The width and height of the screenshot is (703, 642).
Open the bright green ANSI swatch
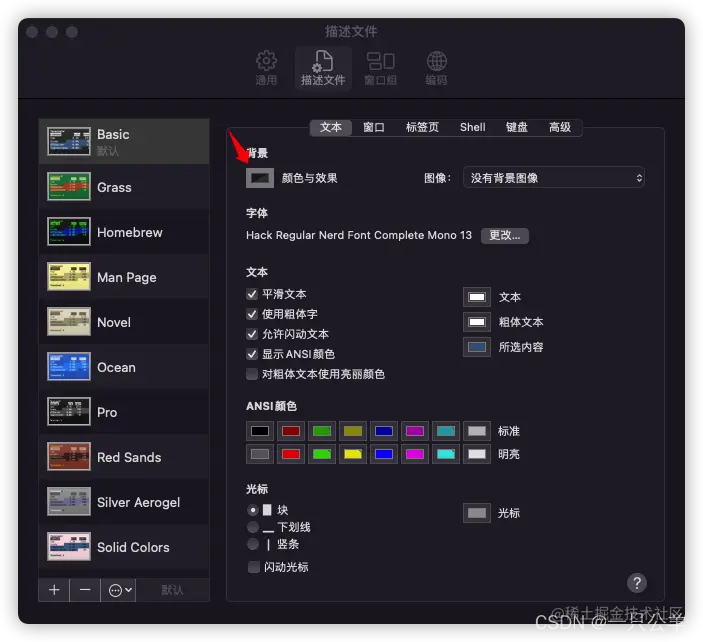[x=322, y=454]
